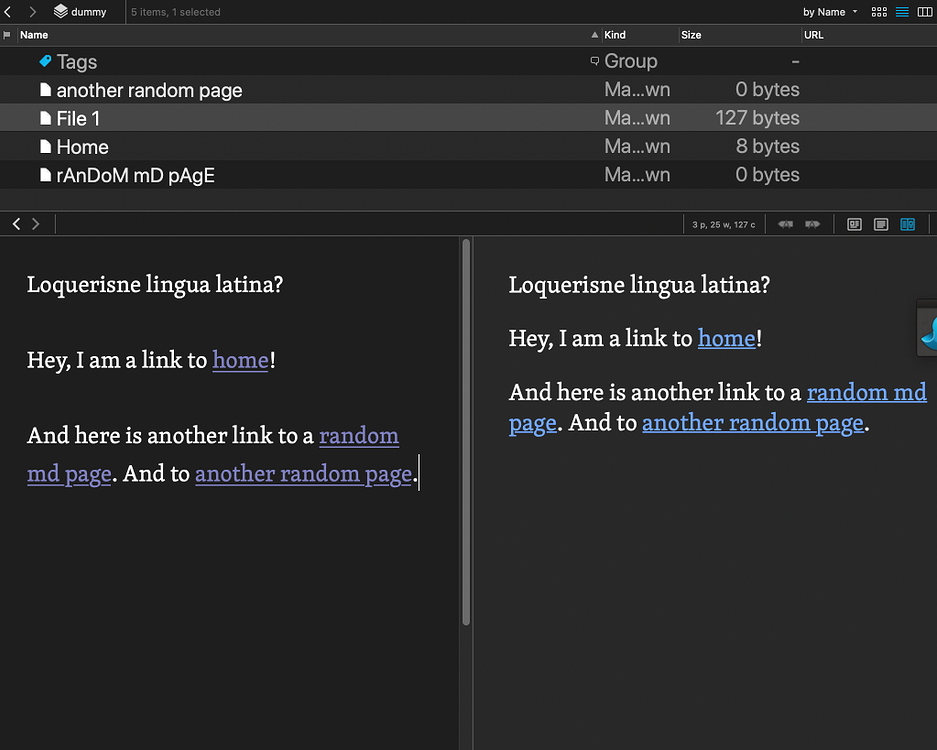Open 'home' link in rendered preview
The width and height of the screenshot is (937, 750).
pyautogui.click(x=726, y=338)
